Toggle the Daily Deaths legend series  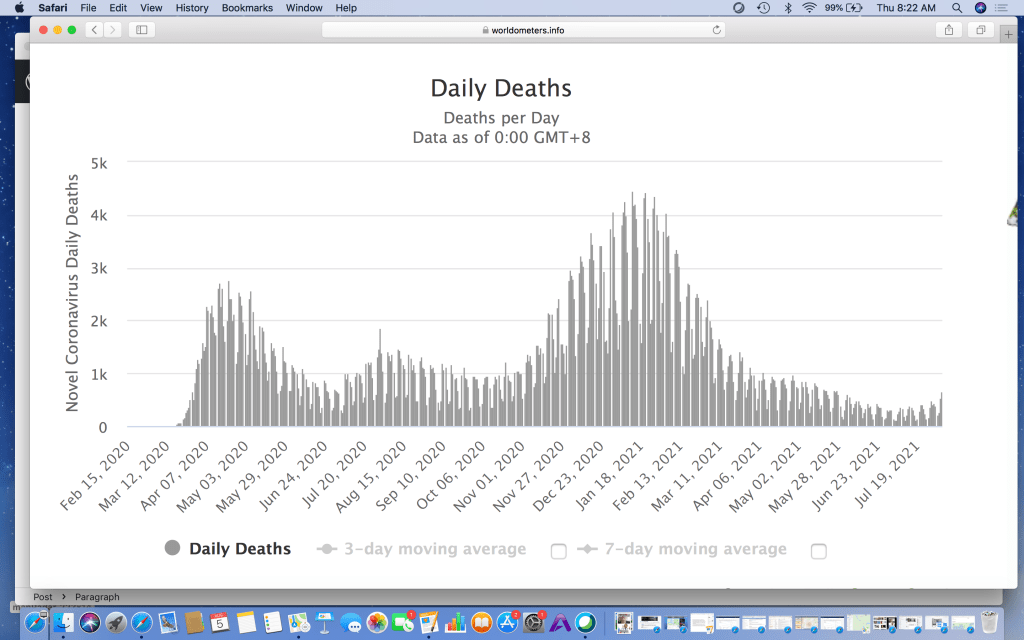point(228,549)
